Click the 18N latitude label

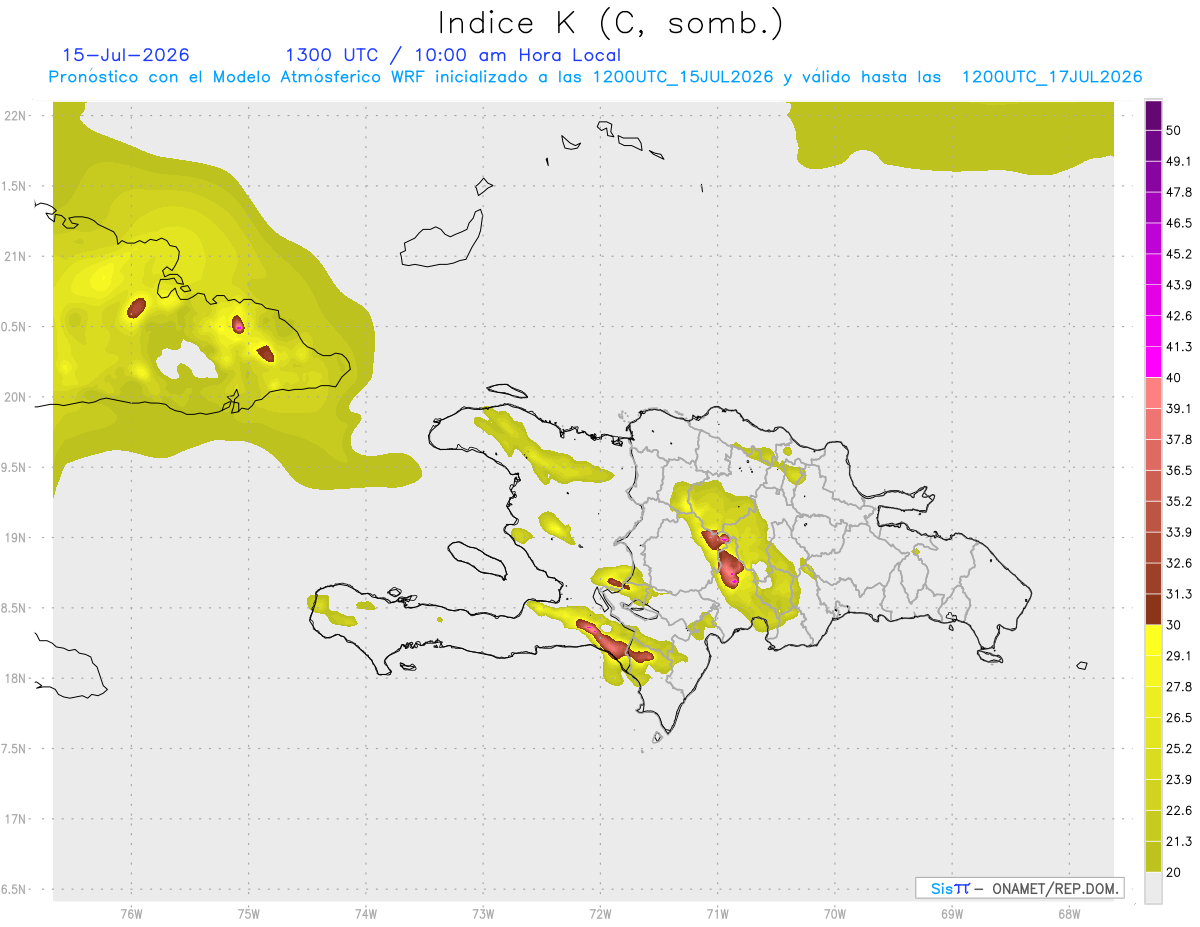point(15,678)
